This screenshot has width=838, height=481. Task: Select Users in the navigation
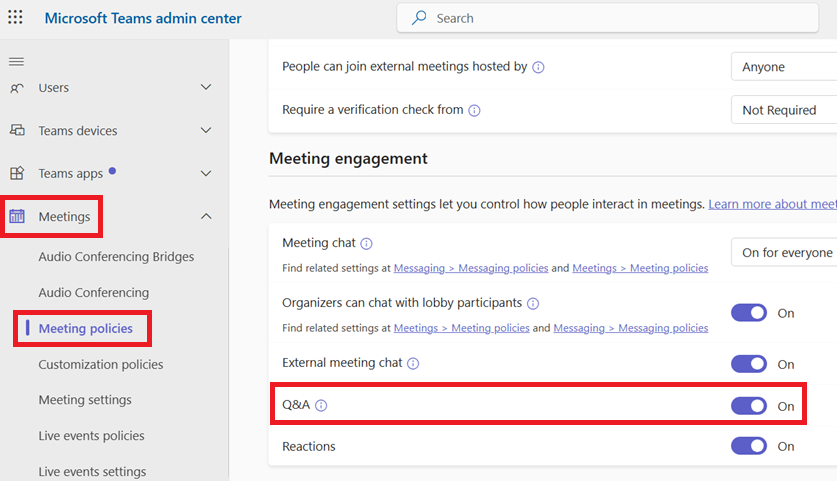coord(53,88)
